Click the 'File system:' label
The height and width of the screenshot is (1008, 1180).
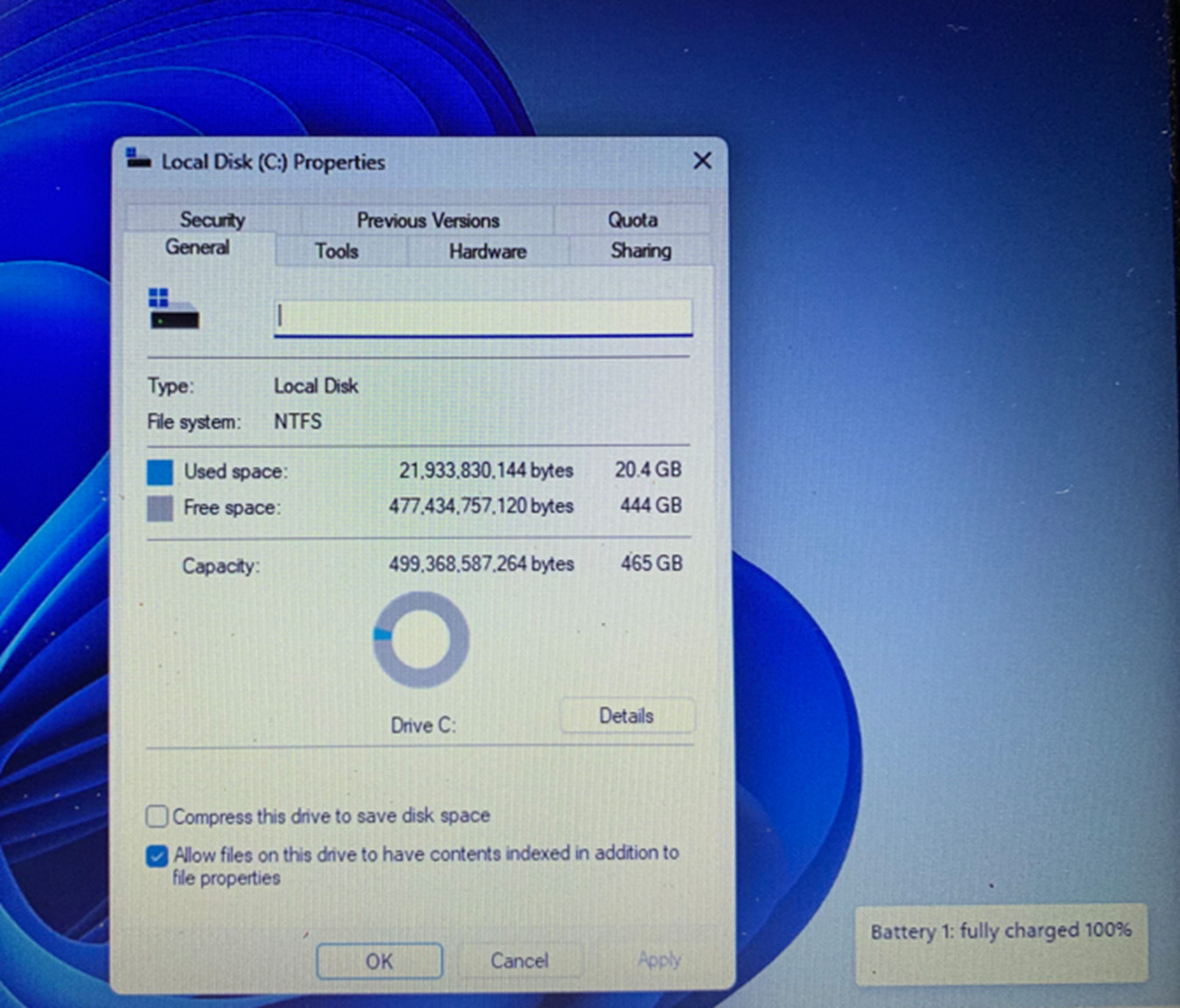tap(193, 422)
